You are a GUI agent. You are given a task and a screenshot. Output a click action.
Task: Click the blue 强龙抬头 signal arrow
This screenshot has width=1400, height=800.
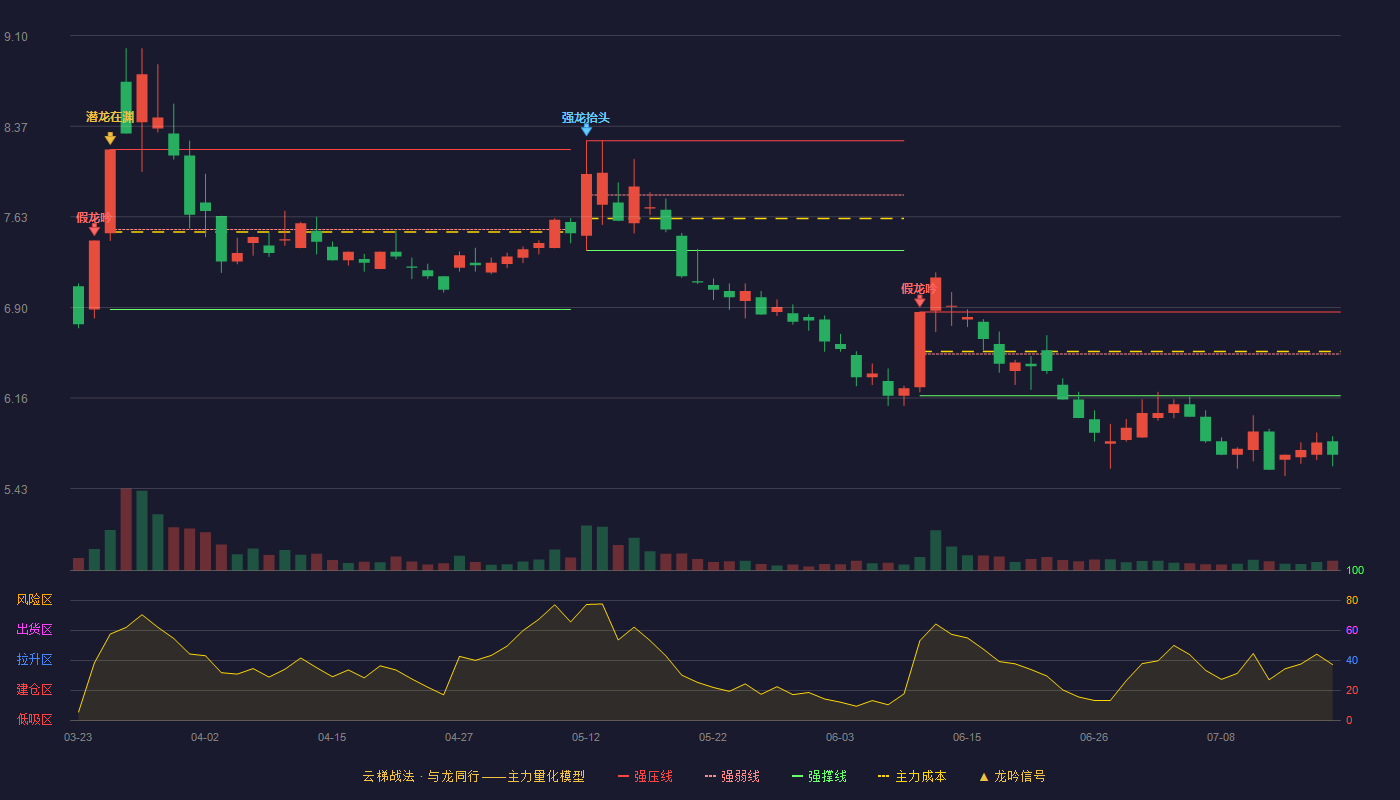tap(586, 130)
